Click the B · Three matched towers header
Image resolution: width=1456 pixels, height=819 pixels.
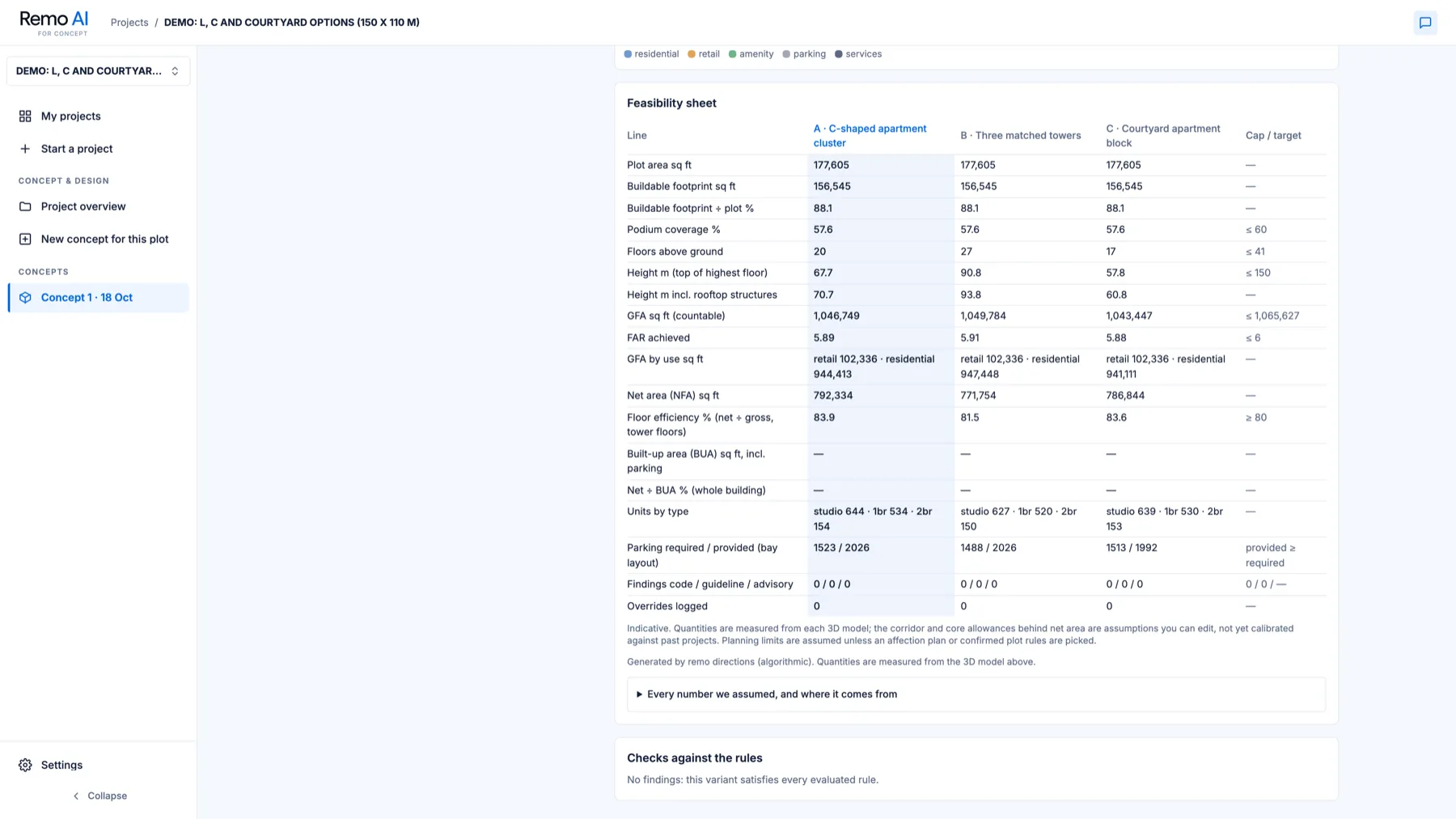click(x=1021, y=136)
